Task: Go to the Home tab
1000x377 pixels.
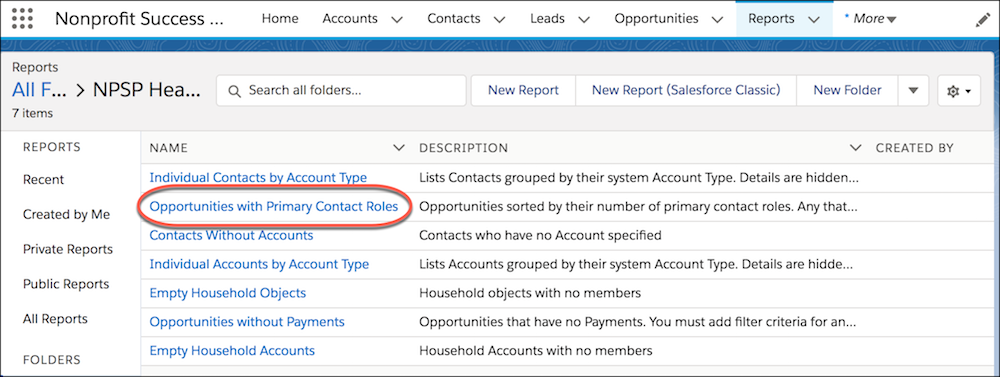Action: coord(280,19)
